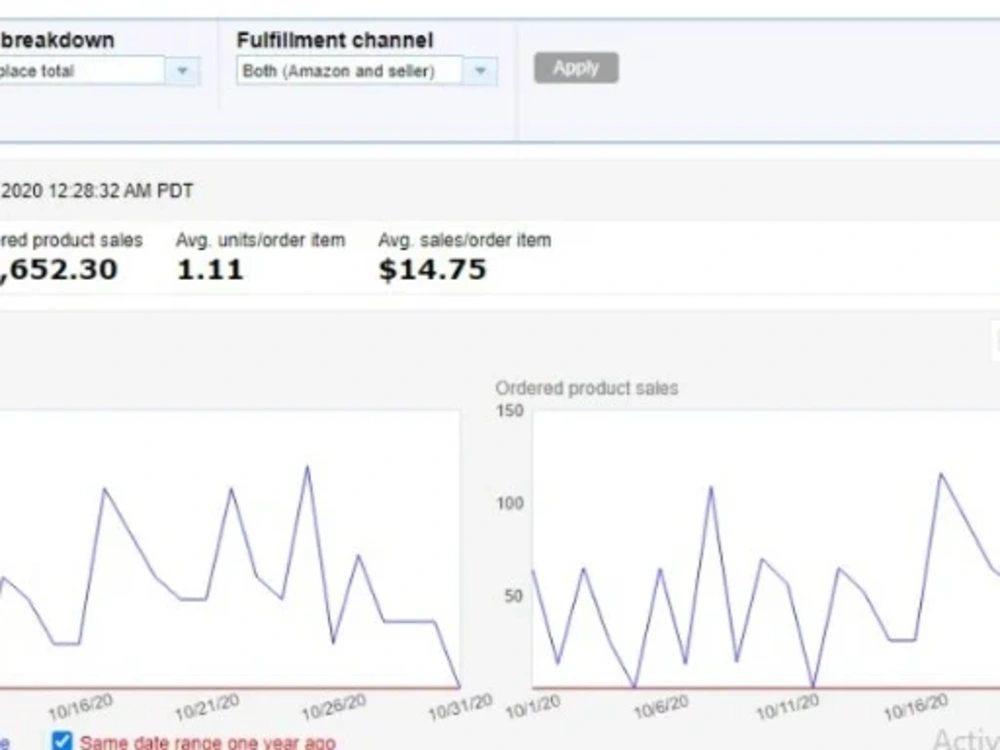Click the 1.11 avg units value
The image size is (1000, 750).
click(x=210, y=269)
